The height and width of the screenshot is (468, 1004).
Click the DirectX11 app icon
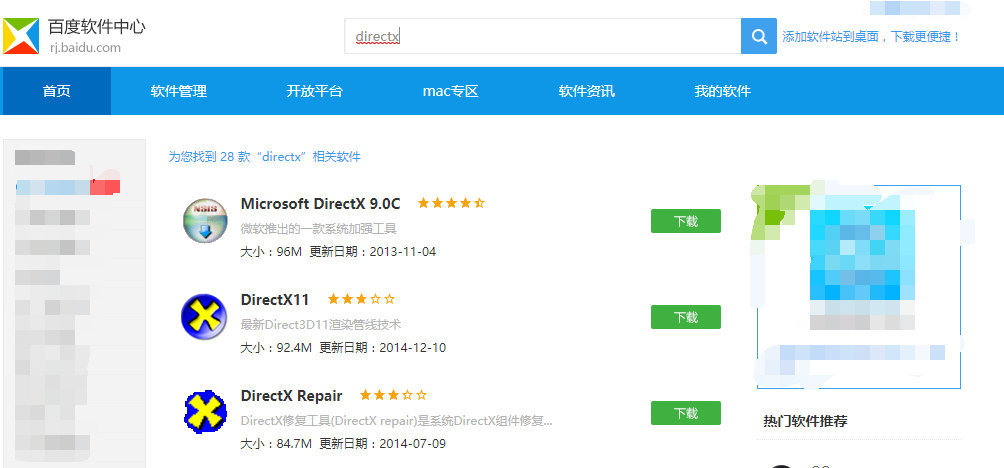coord(204,317)
